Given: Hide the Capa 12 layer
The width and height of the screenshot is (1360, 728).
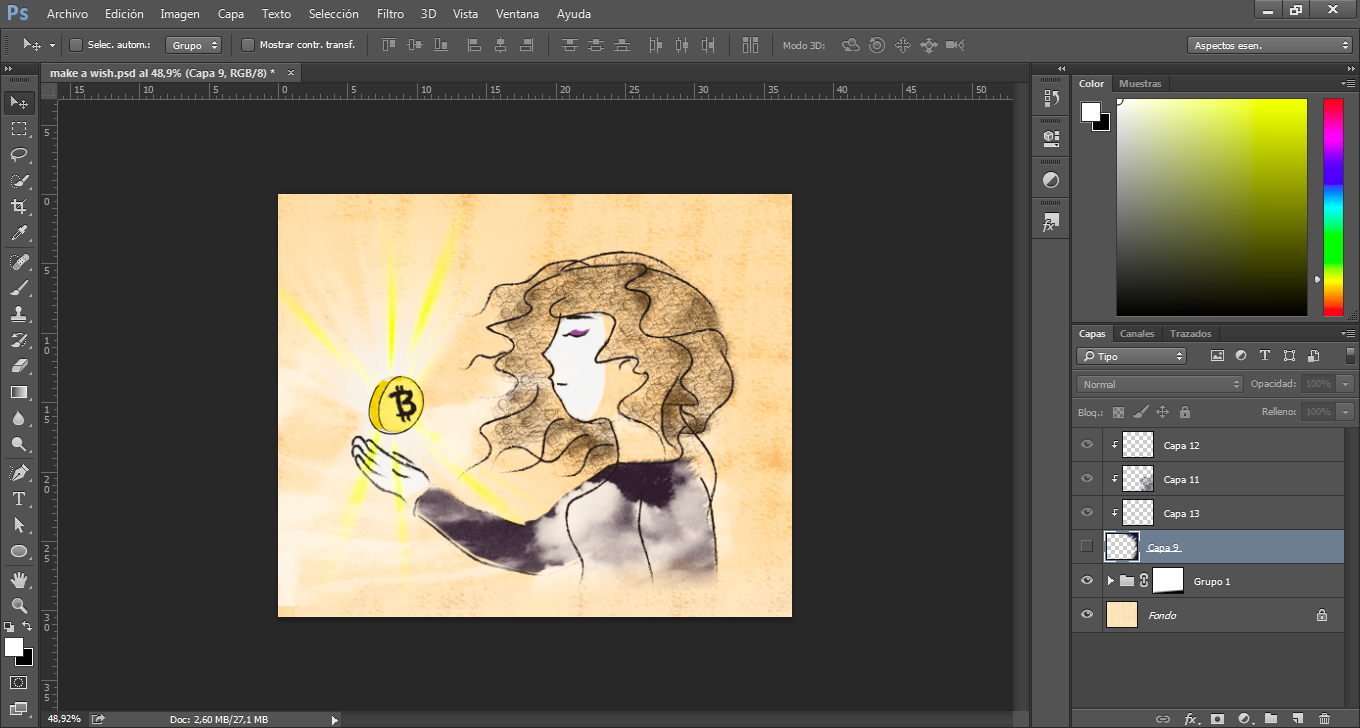Looking at the screenshot, I should 1087,445.
